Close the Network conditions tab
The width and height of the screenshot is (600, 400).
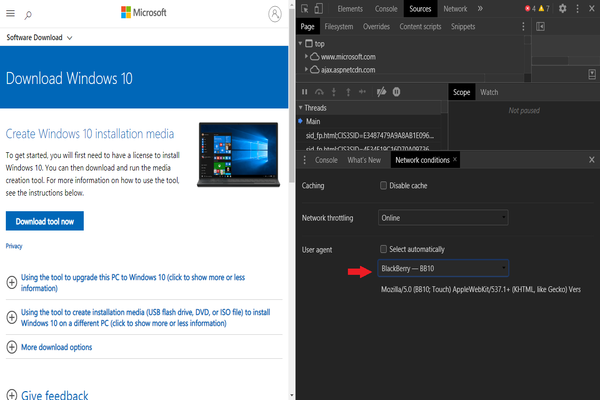(x=455, y=159)
